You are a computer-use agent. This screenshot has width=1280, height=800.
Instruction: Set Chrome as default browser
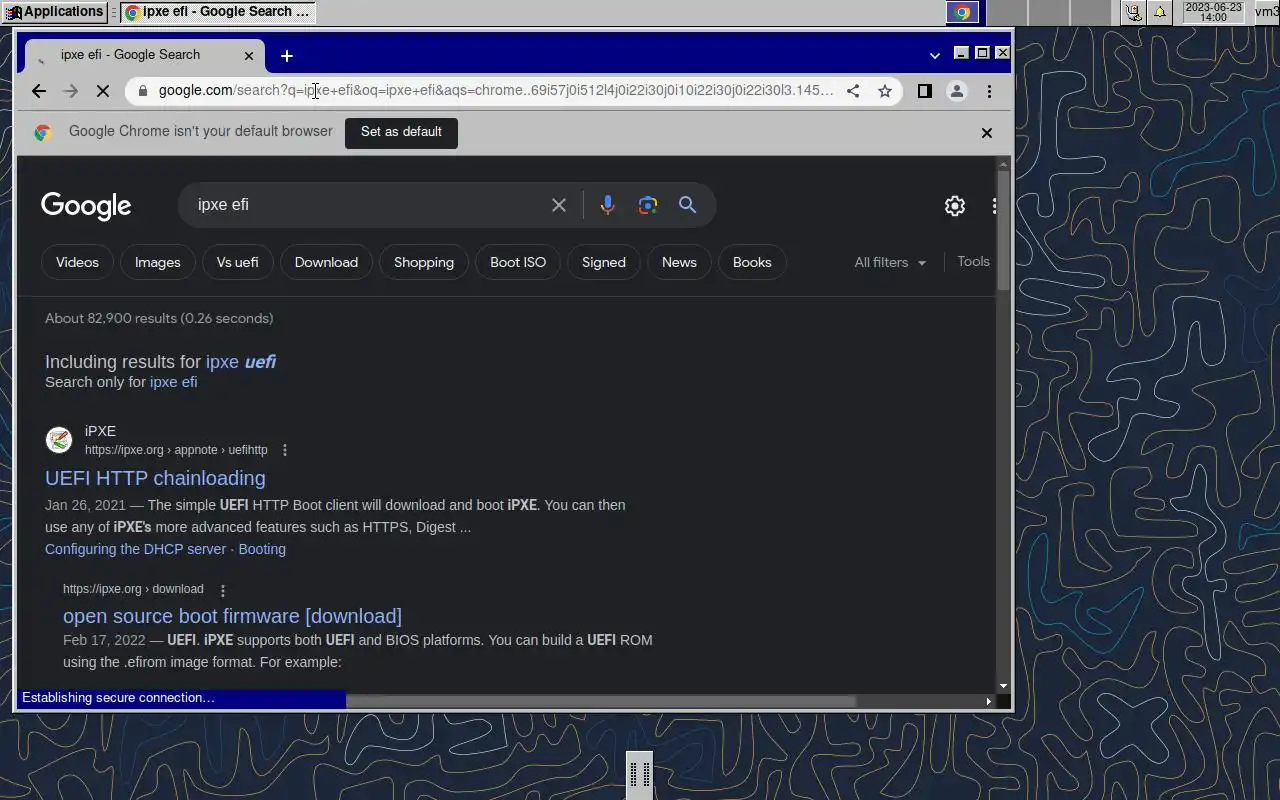[401, 132]
